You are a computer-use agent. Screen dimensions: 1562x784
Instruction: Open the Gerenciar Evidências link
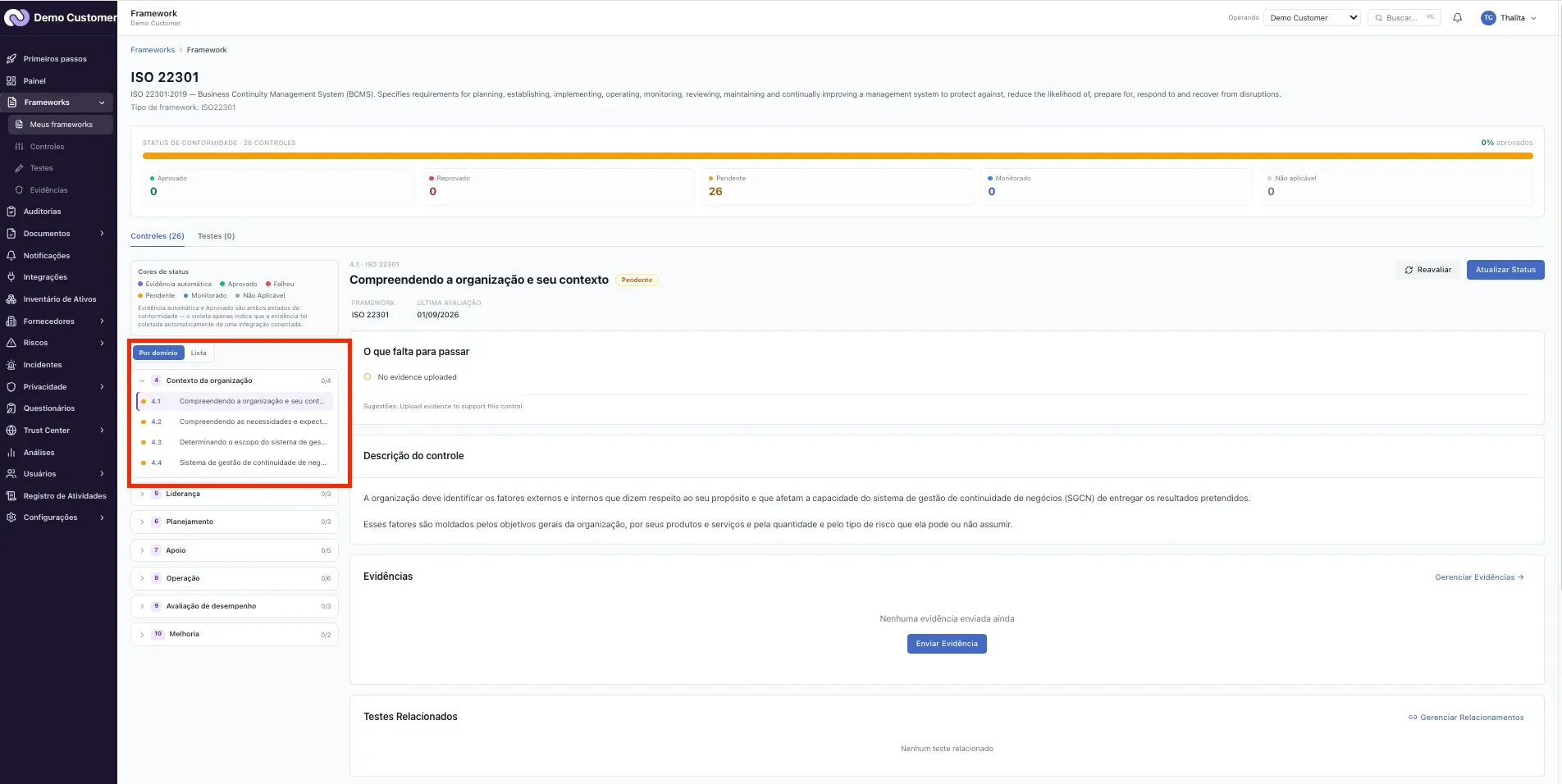tap(1479, 577)
